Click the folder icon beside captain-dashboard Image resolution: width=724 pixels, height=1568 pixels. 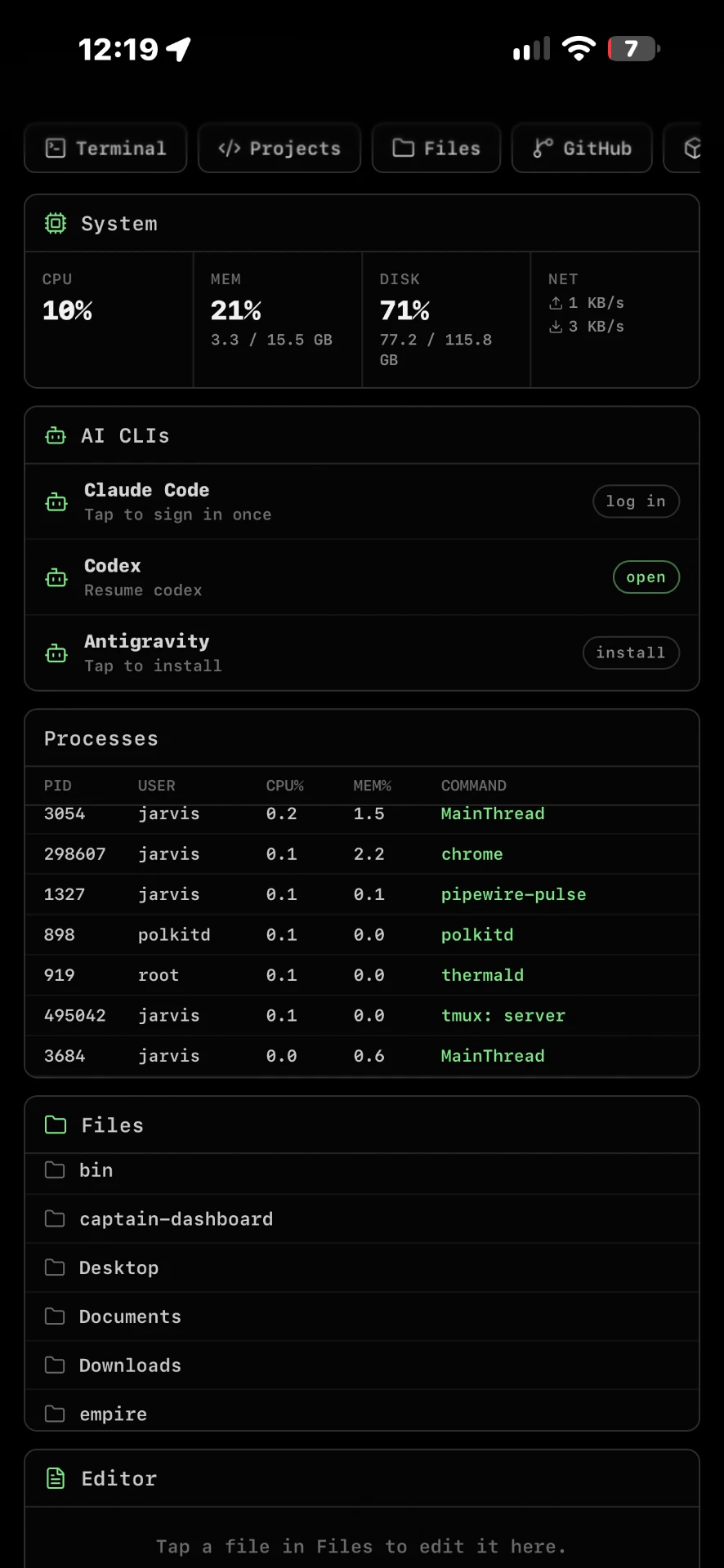[55, 1218]
